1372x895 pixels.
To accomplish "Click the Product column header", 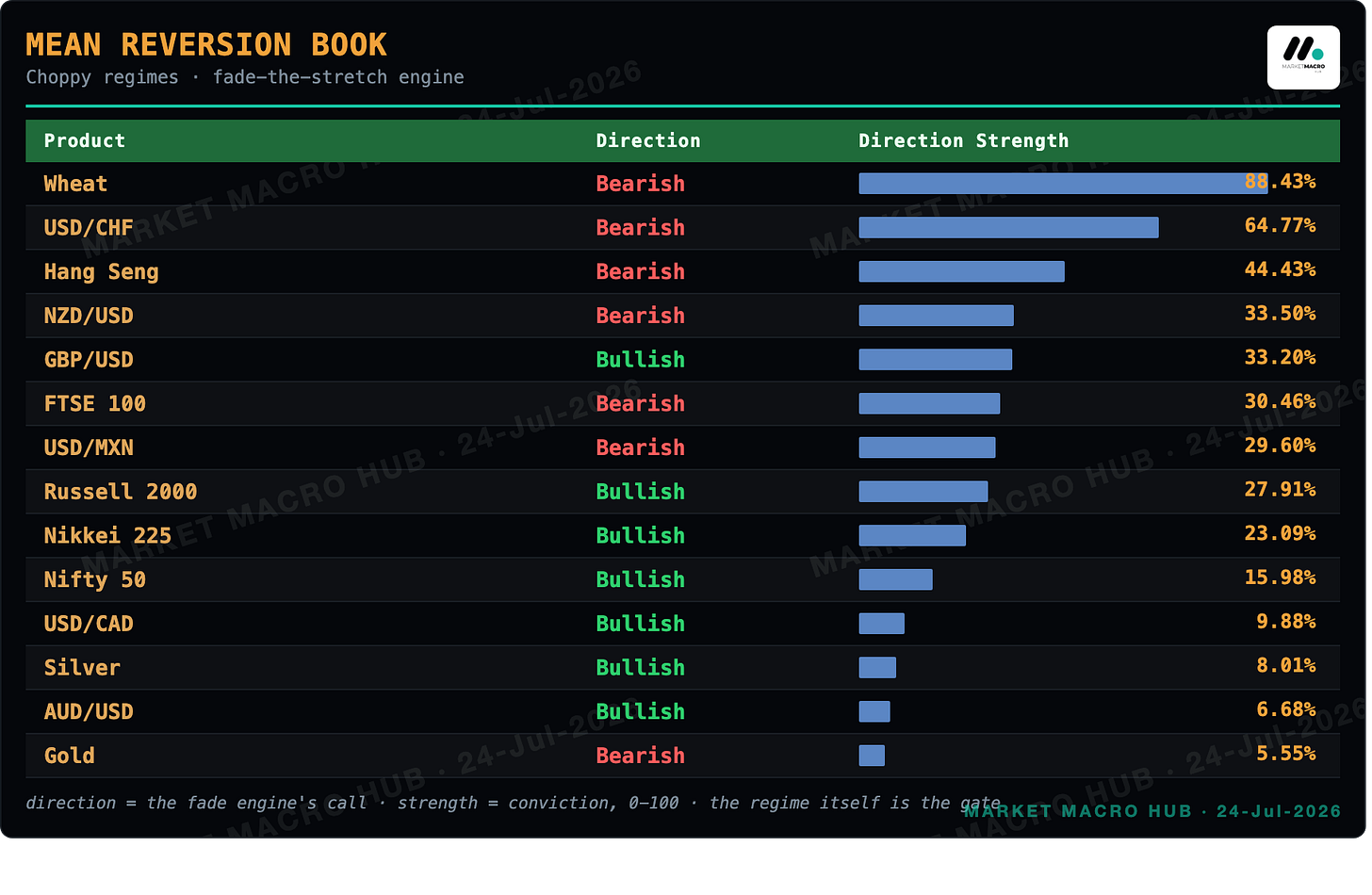I will click(85, 140).
